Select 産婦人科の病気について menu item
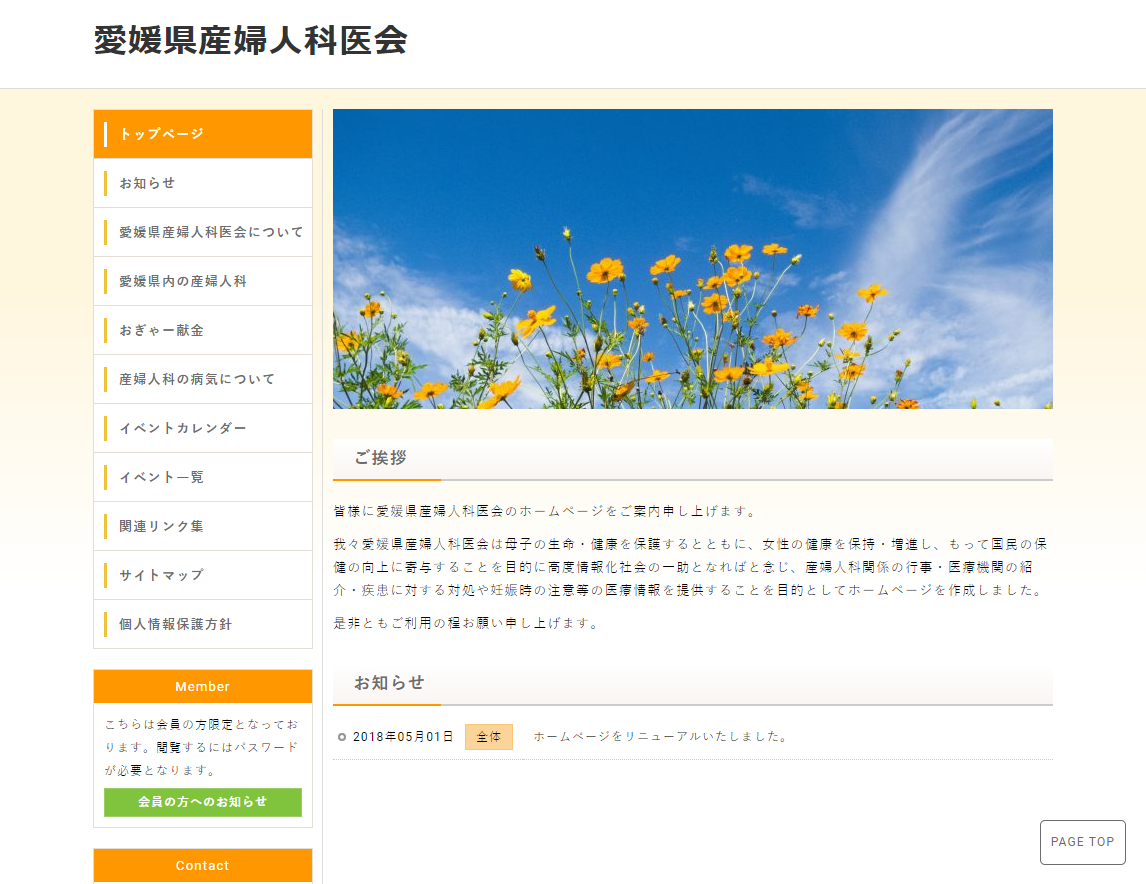This screenshot has height=884, width=1146. tap(203, 379)
